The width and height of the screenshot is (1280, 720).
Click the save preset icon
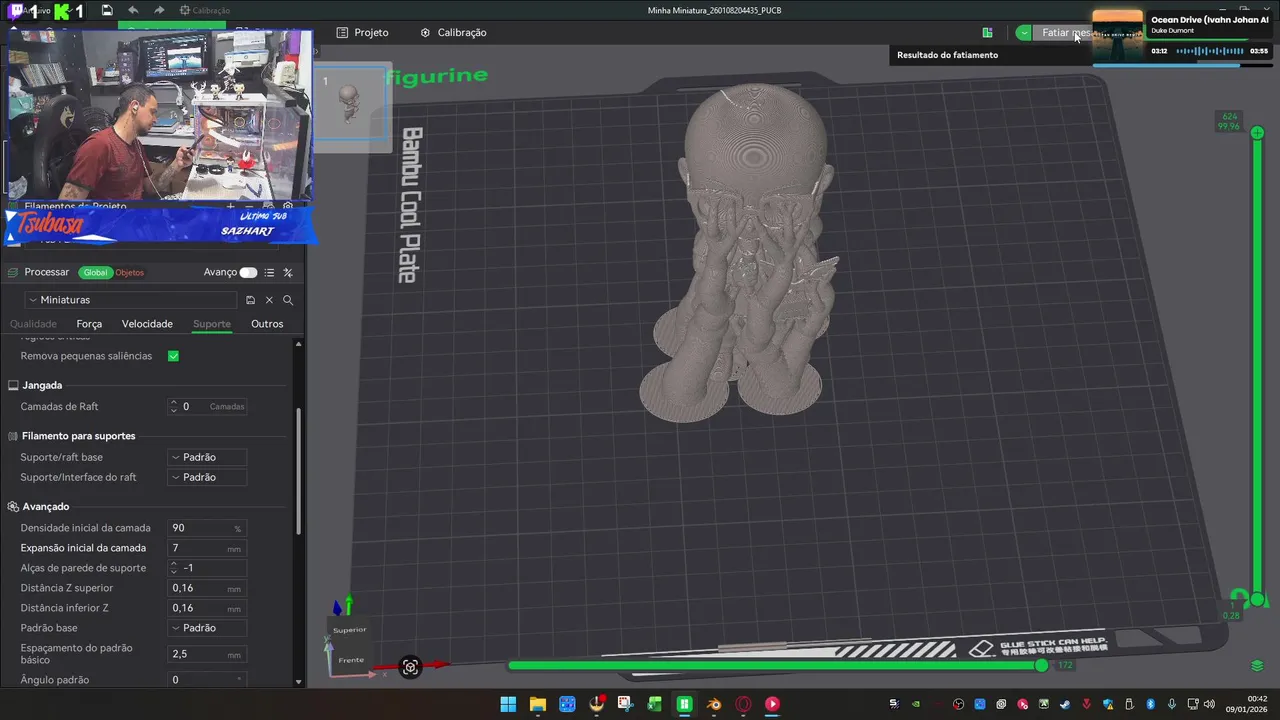[x=250, y=300]
